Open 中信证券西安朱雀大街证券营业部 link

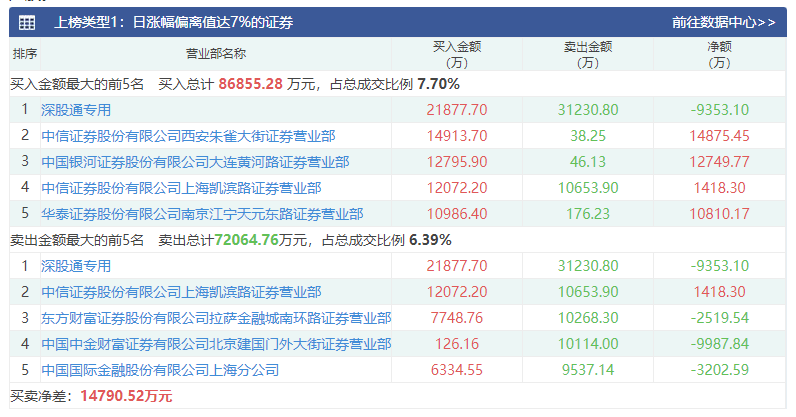coord(188,136)
